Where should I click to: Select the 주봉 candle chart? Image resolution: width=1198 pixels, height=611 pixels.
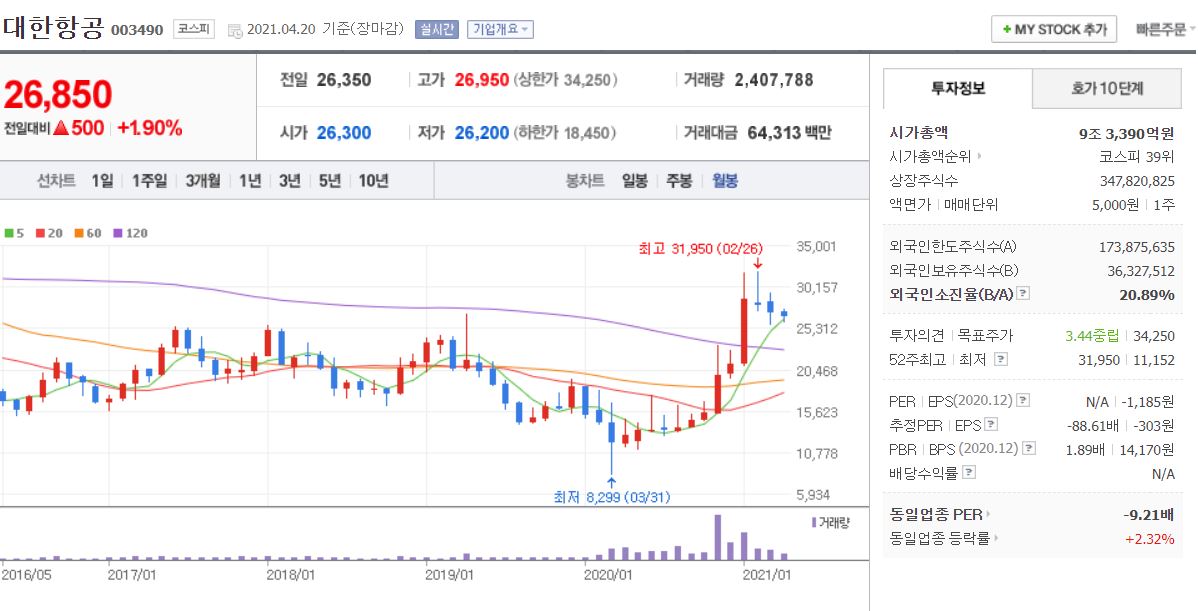(x=679, y=181)
